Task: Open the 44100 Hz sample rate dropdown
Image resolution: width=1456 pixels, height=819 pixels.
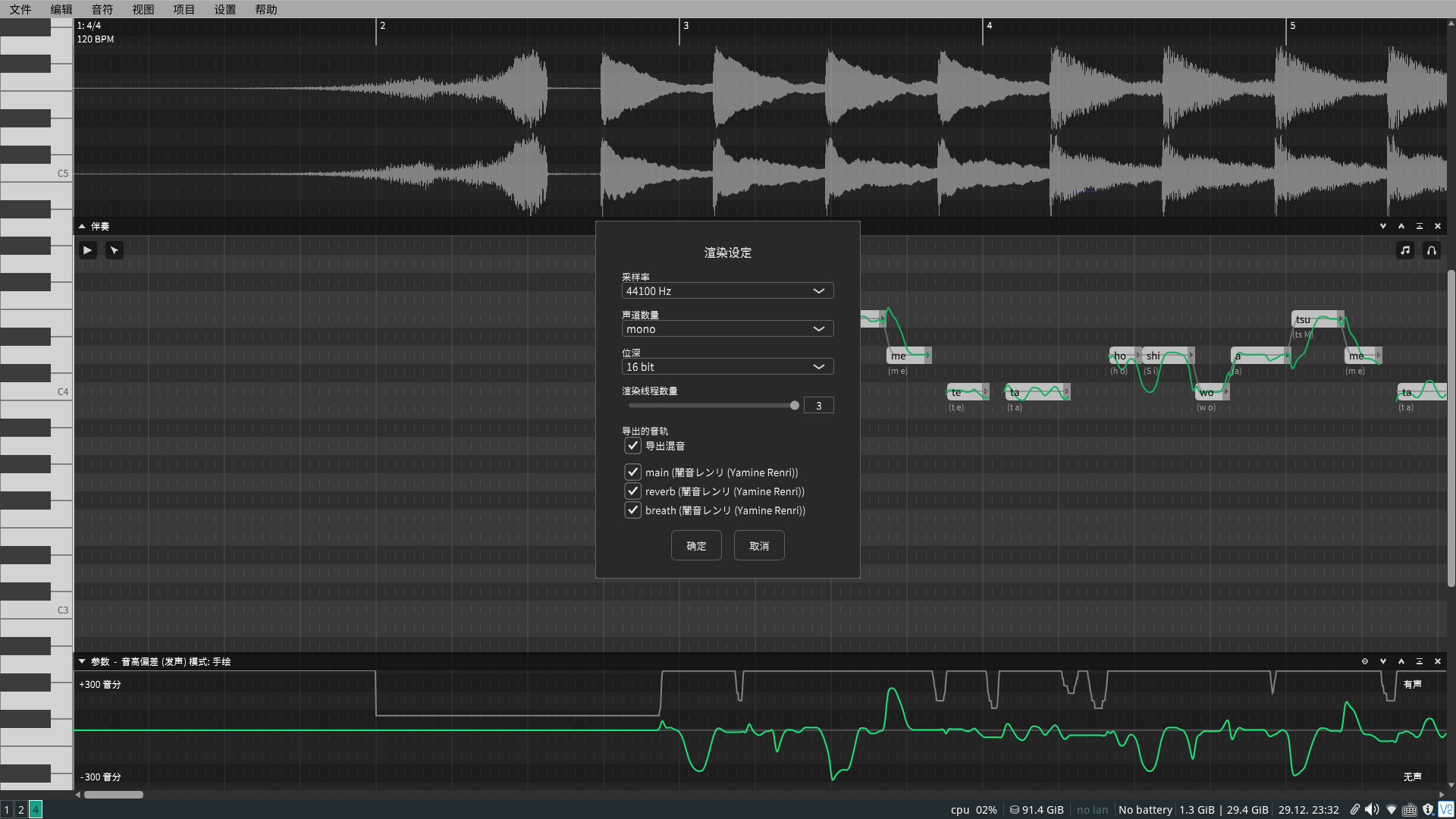Action: [727, 291]
